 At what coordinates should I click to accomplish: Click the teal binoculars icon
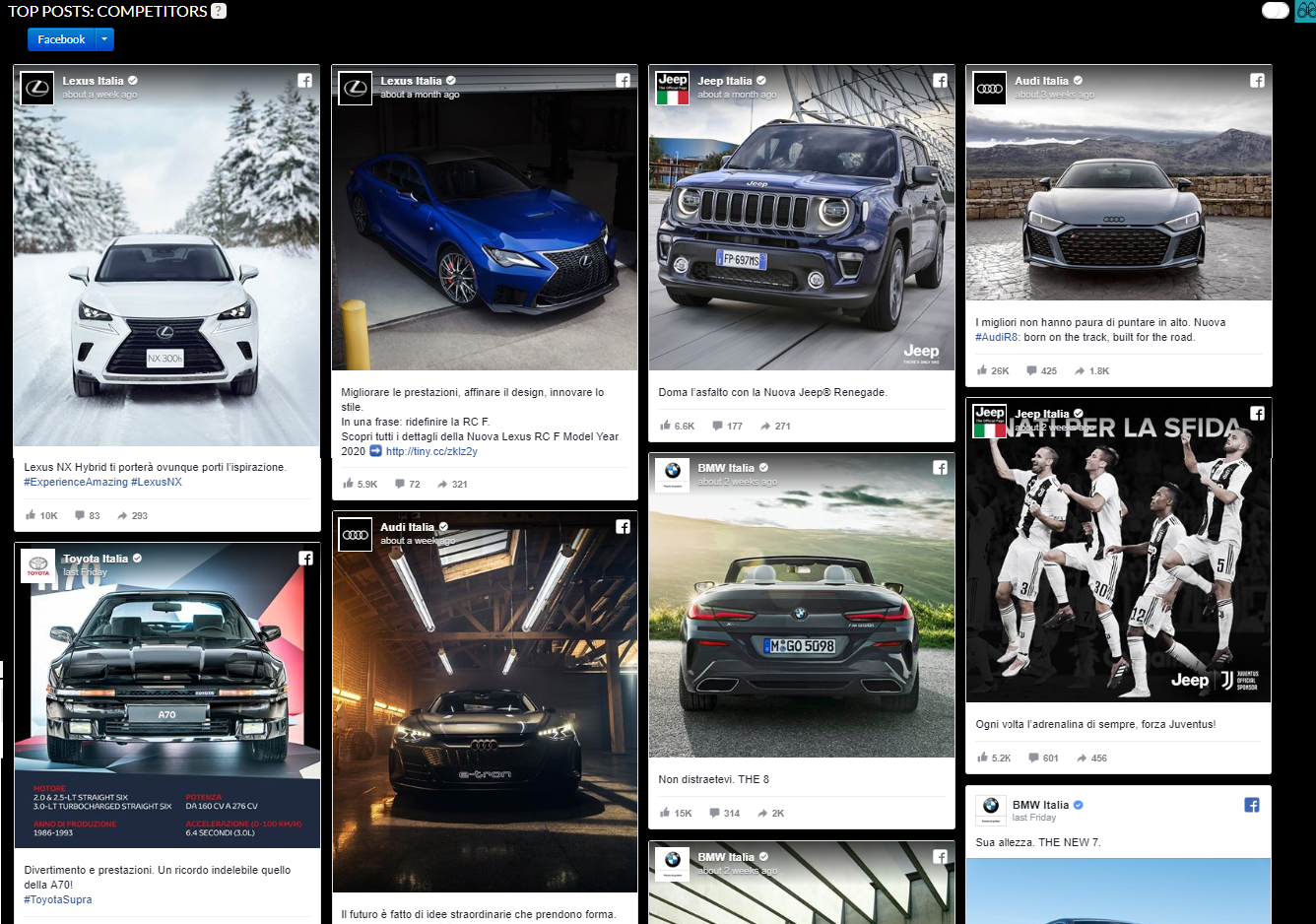click(x=1305, y=11)
